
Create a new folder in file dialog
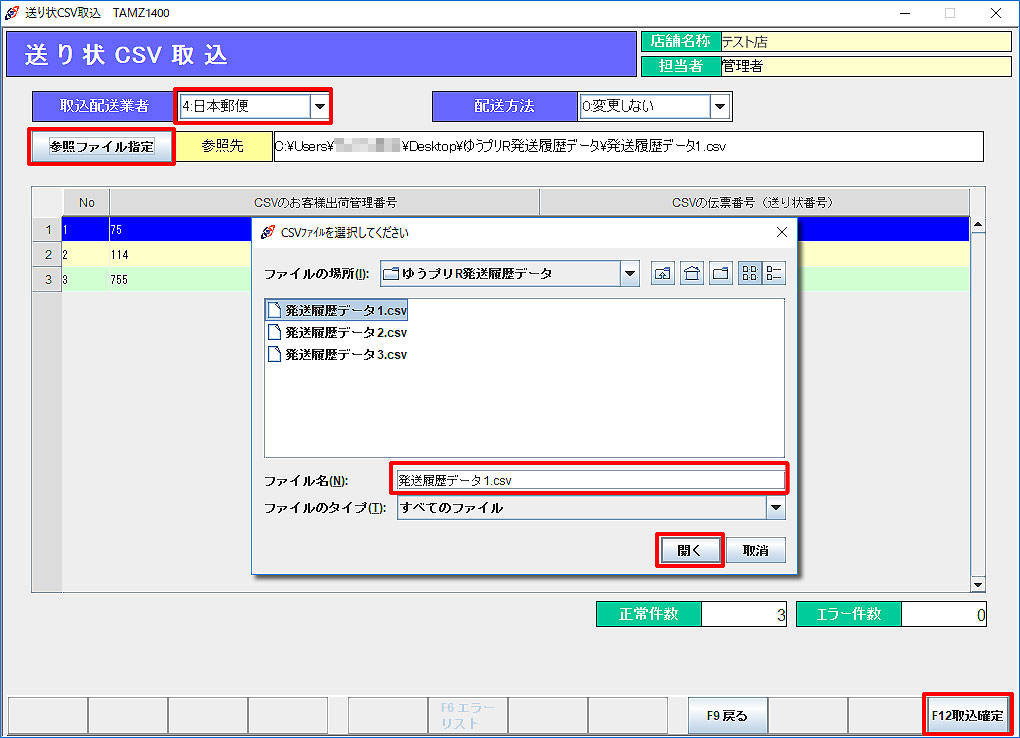pyautogui.click(x=721, y=273)
